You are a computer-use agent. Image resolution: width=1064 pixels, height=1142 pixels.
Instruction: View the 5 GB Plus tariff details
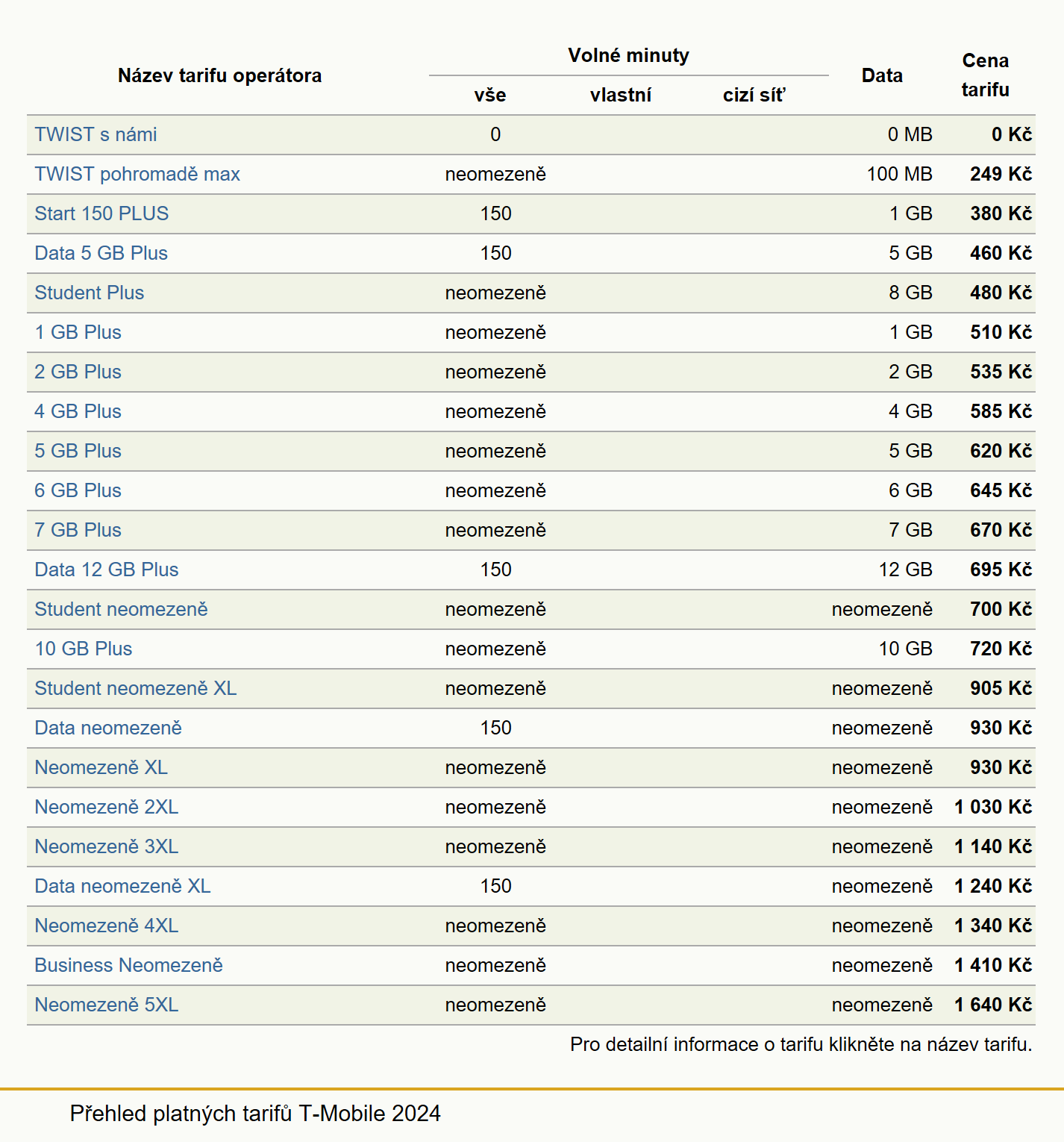[x=78, y=451]
